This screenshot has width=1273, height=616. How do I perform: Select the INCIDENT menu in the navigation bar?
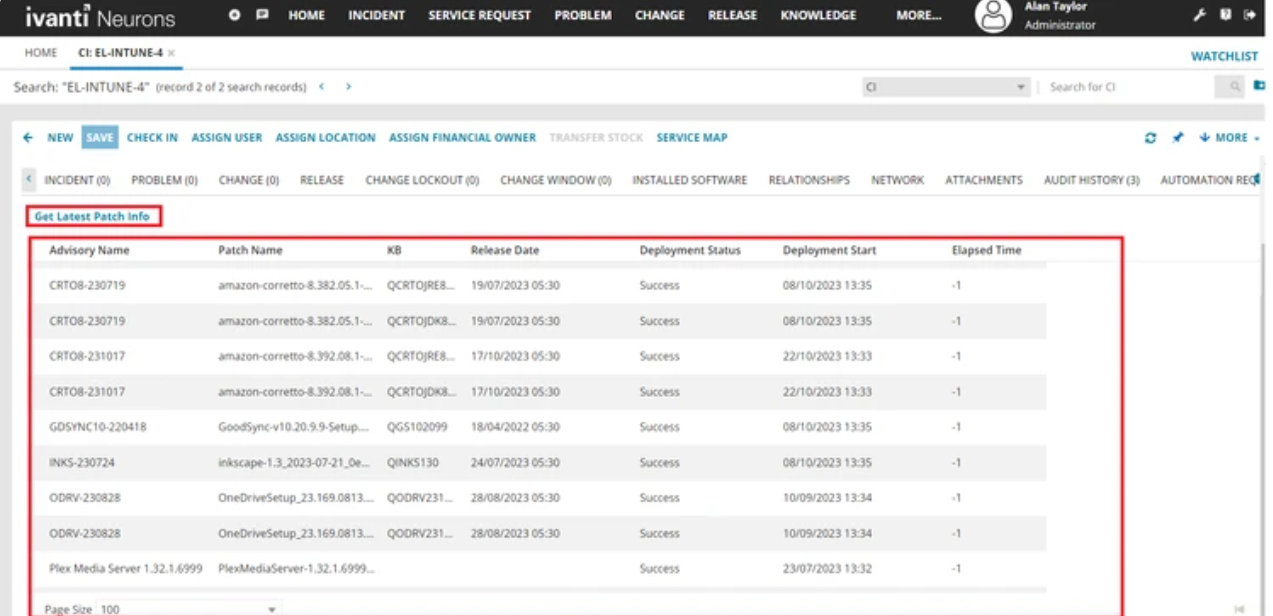(375, 15)
